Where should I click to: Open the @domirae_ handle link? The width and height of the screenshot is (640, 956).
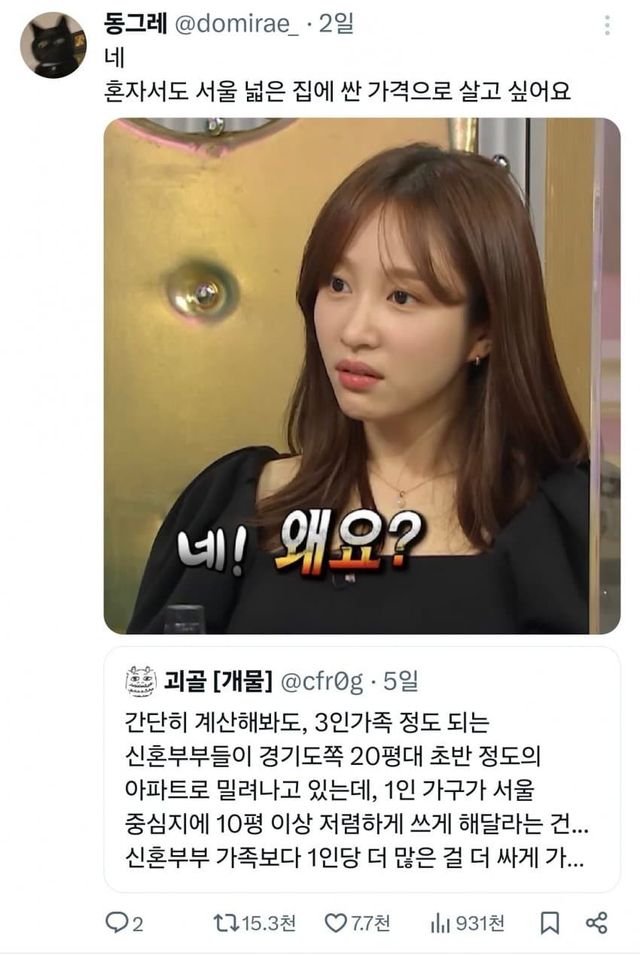click(236, 24)
